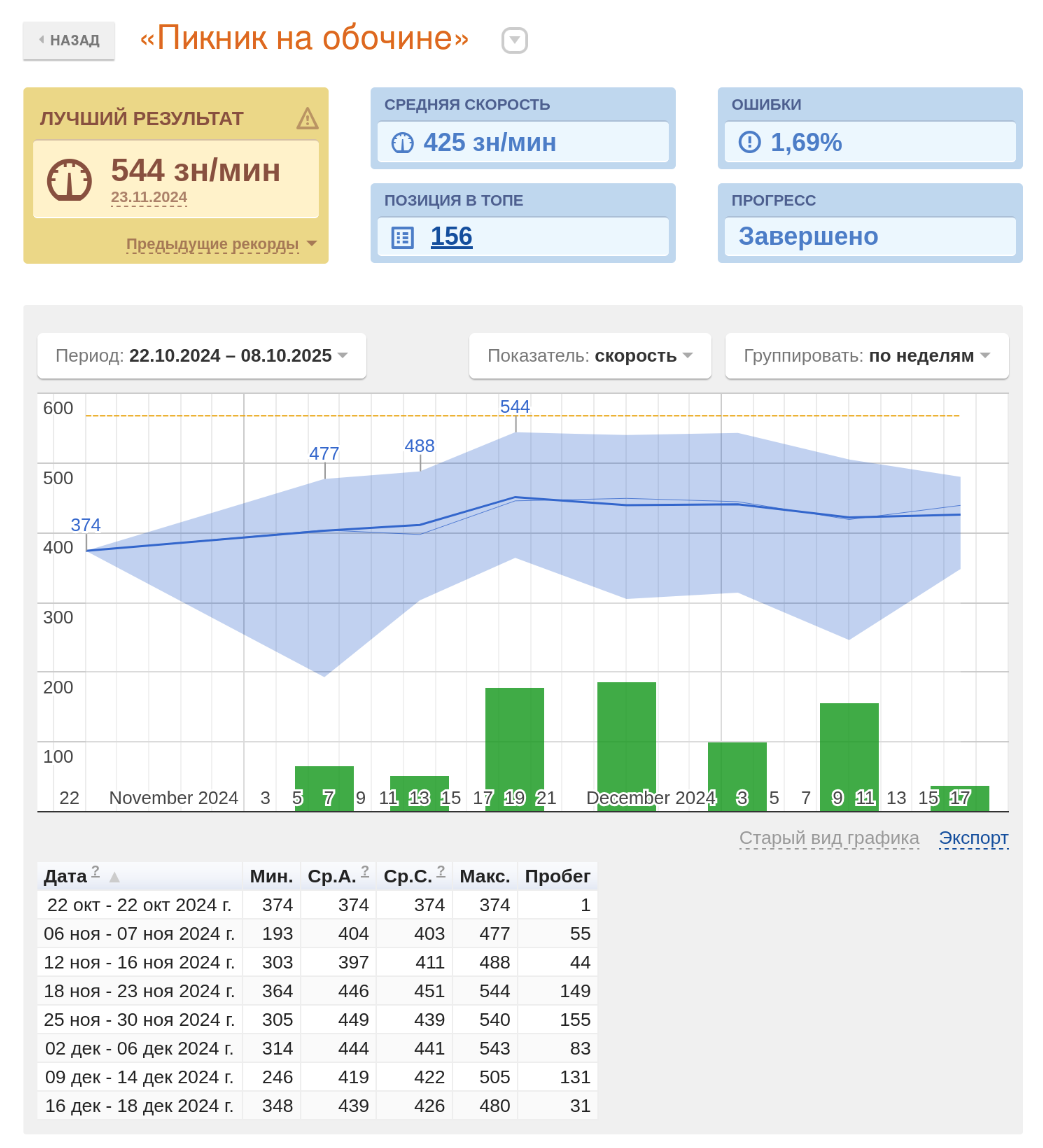Click the green bar at December 3

[737, 777]
